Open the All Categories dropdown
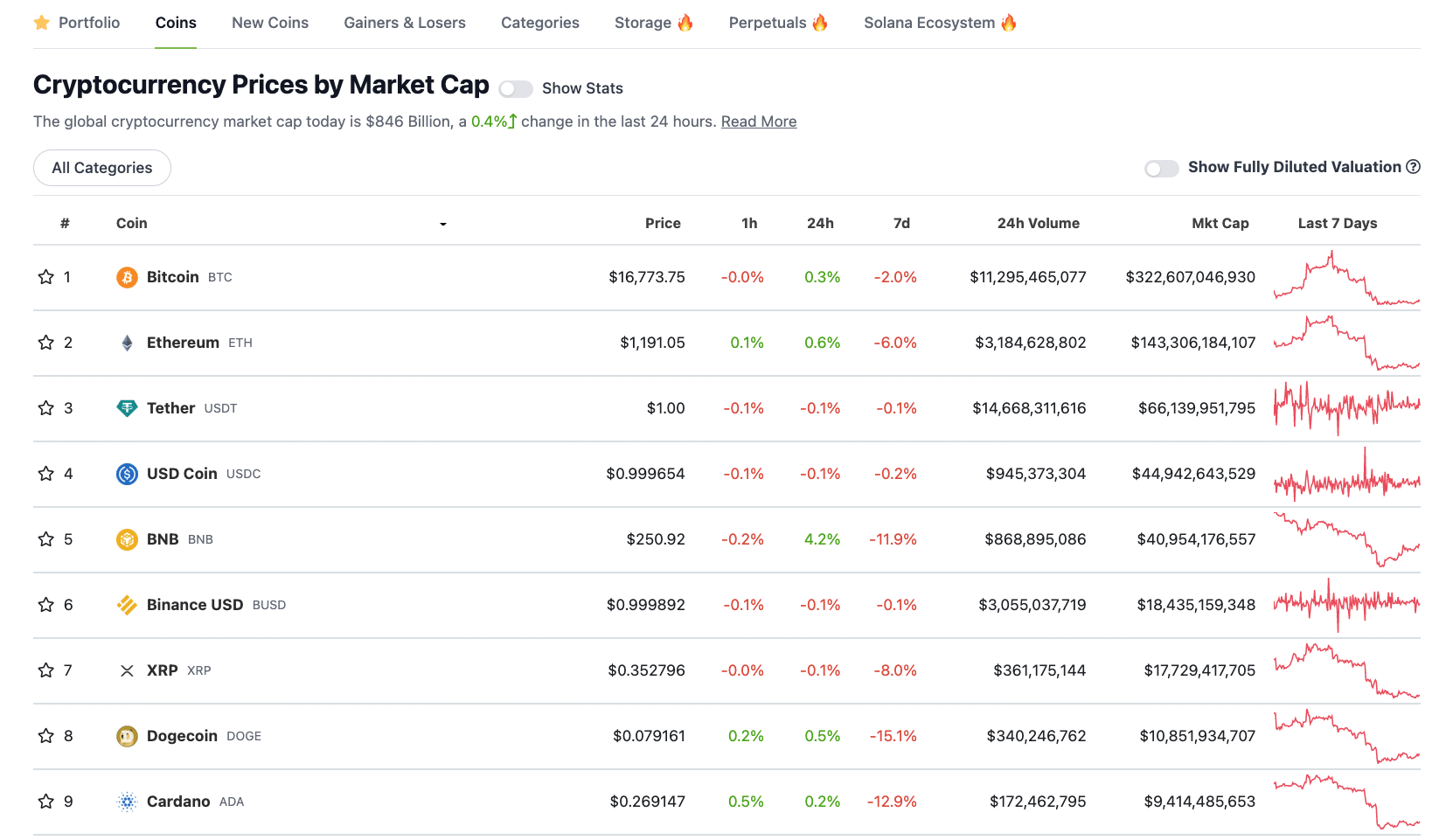The height and width of the screenshot is (840, 1439). pyautogui.click(x=101, y=167)
